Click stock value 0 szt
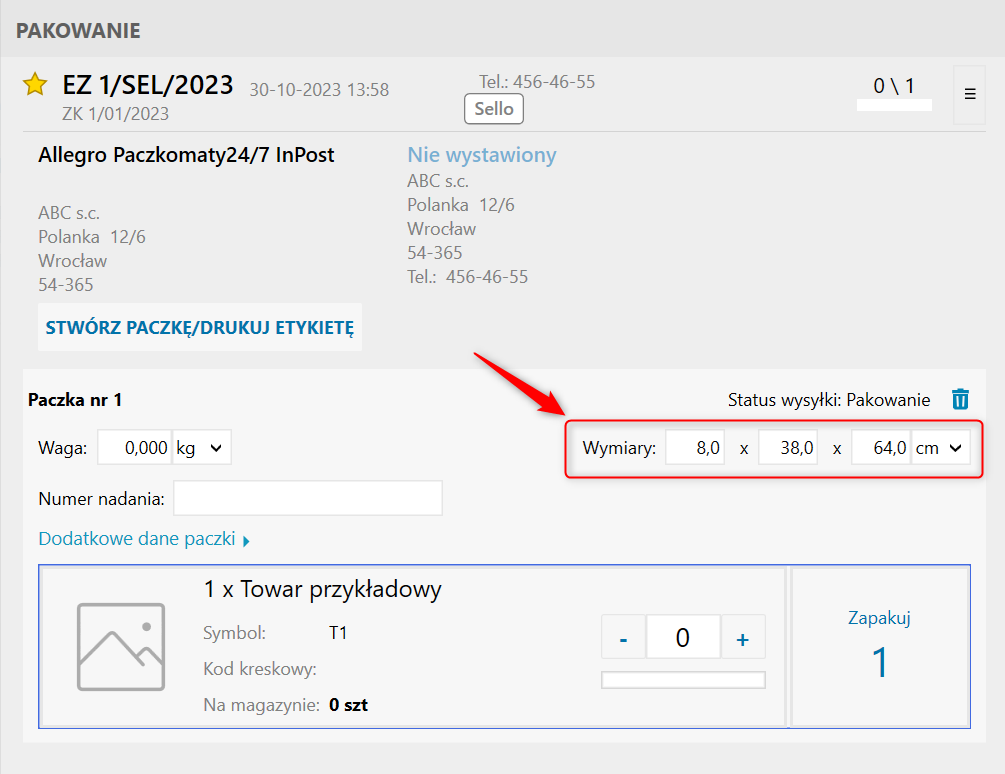1005x774 pixels. [348, 705]
